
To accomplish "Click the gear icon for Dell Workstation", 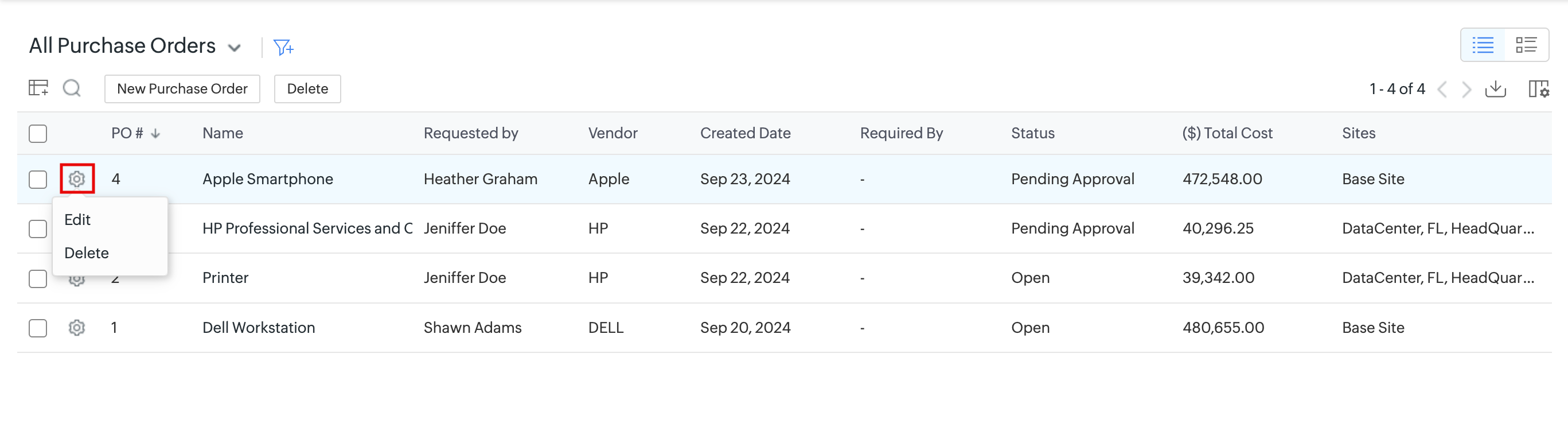I will pos(77,328).
